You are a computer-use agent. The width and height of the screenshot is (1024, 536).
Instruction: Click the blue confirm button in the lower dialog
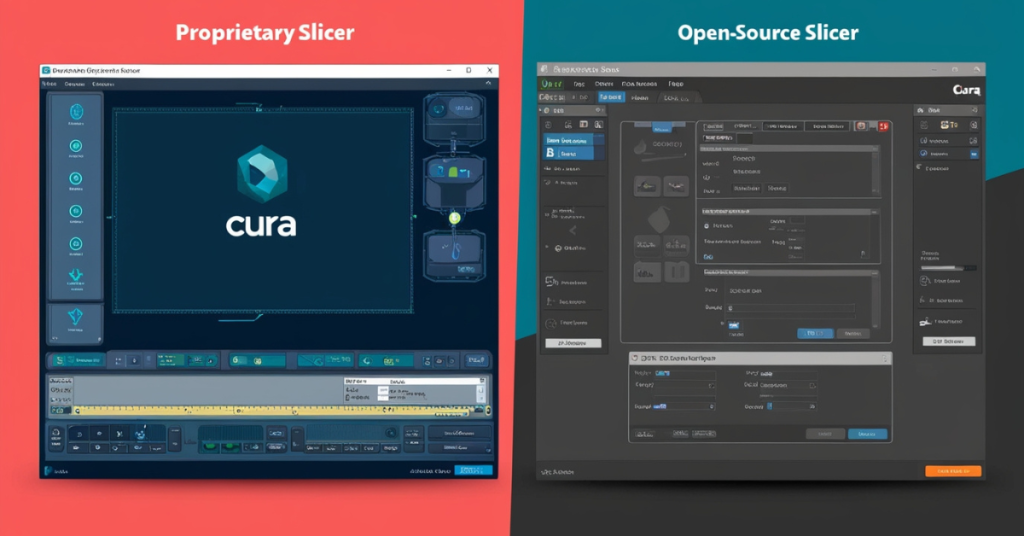(866, 433)
